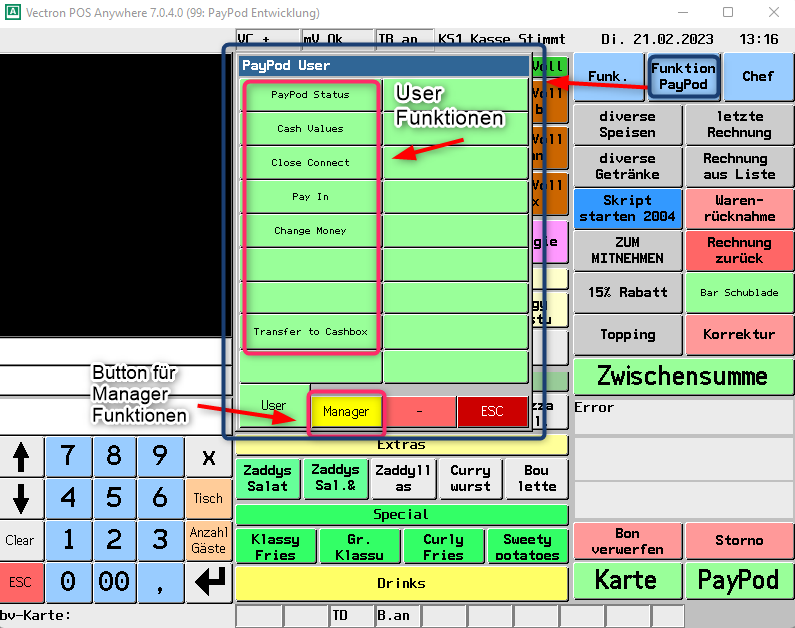Click the B.an status field
This screenshot has height=628, width=795.
[x=397, y=616]
